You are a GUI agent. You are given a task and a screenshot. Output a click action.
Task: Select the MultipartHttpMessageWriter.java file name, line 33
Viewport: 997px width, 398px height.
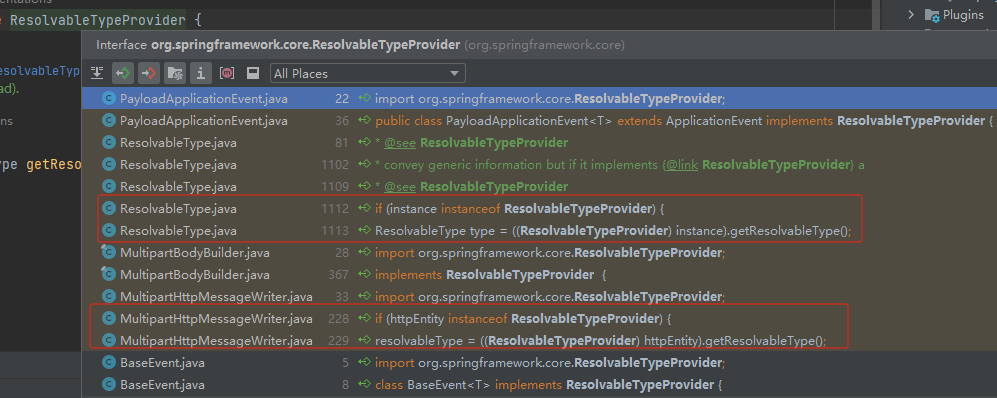point(216,297)
